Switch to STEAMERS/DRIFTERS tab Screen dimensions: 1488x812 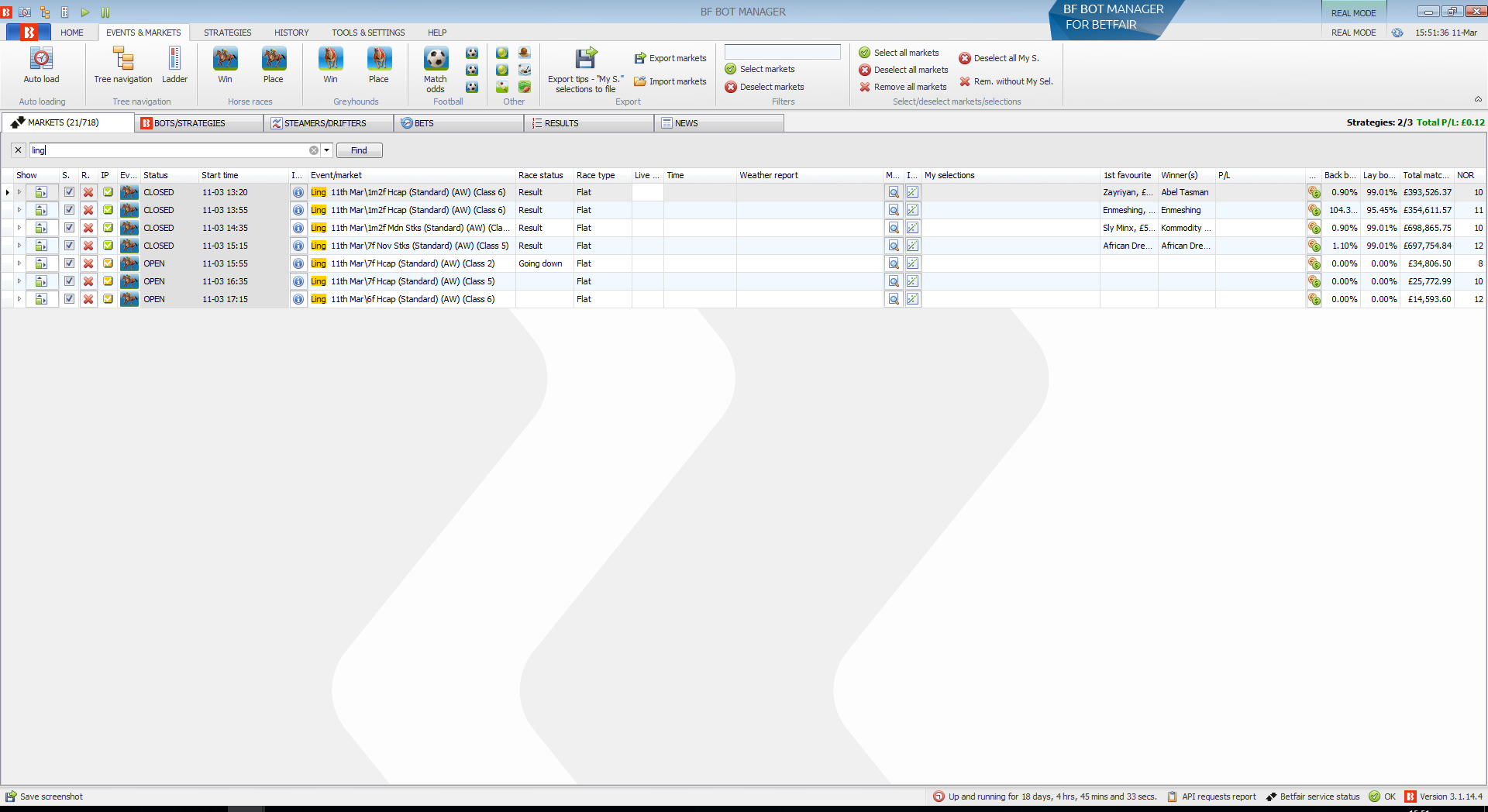pos(329,123)
